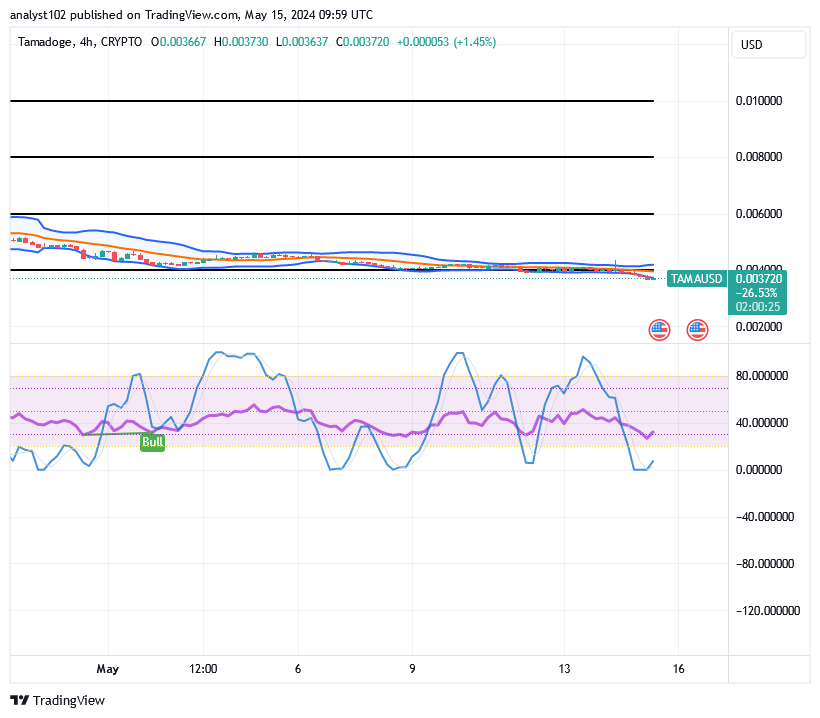Image resolution: width=820 pixels, height=718 pixels.
Task: Click the first US economic event flag icon
Action: click(659, 330)
